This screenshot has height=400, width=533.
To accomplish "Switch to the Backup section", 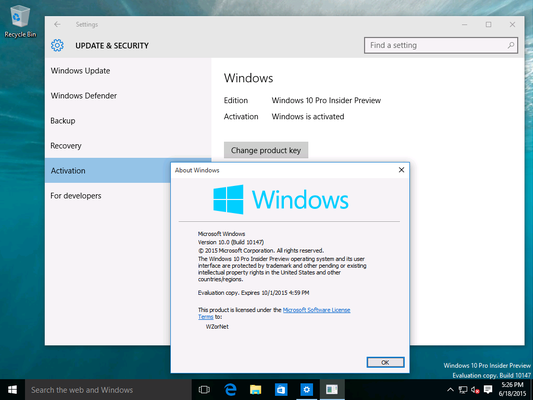I will click(x=128, y=121).
